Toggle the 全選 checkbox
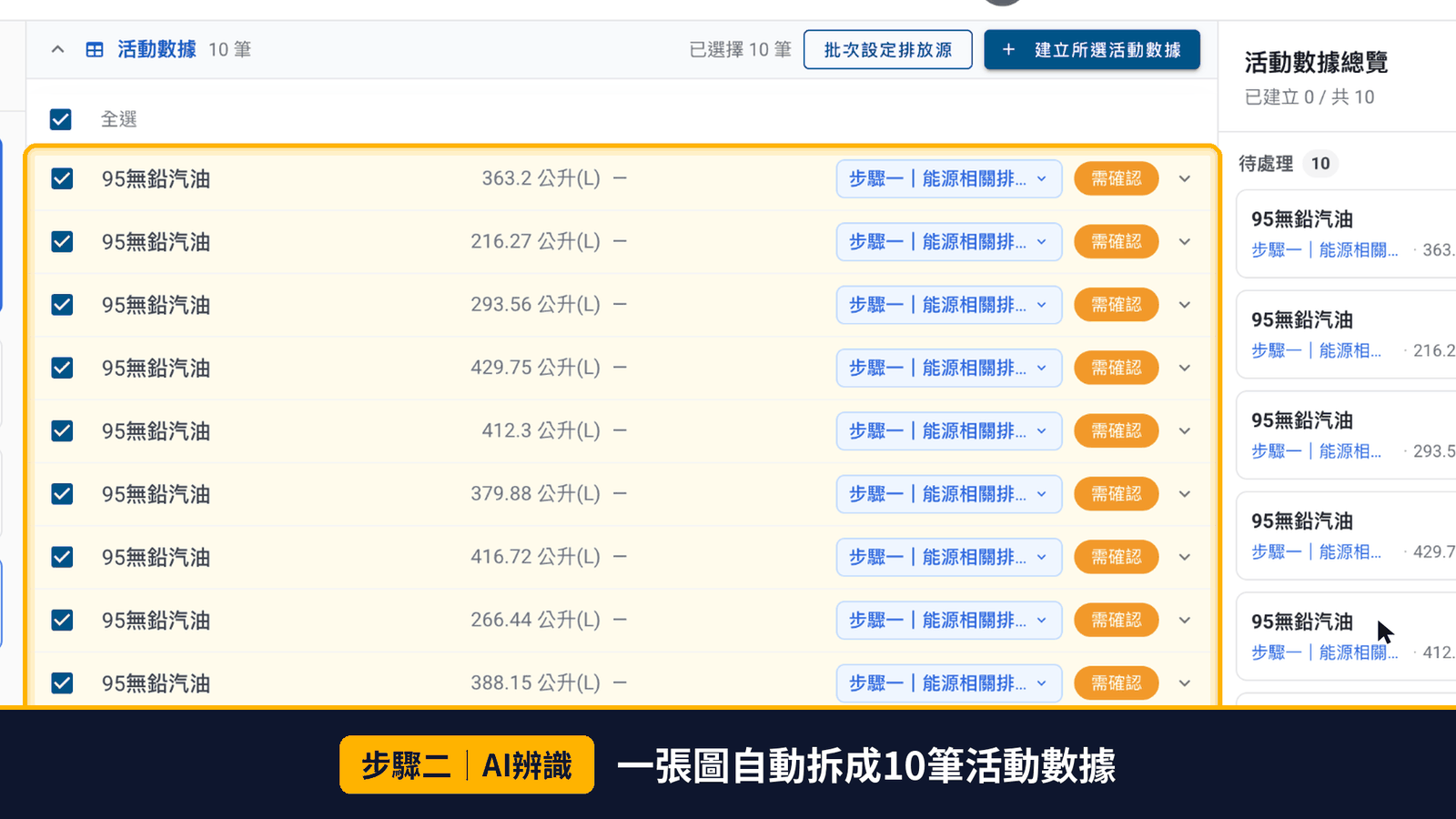 click(x=61, y=119)
